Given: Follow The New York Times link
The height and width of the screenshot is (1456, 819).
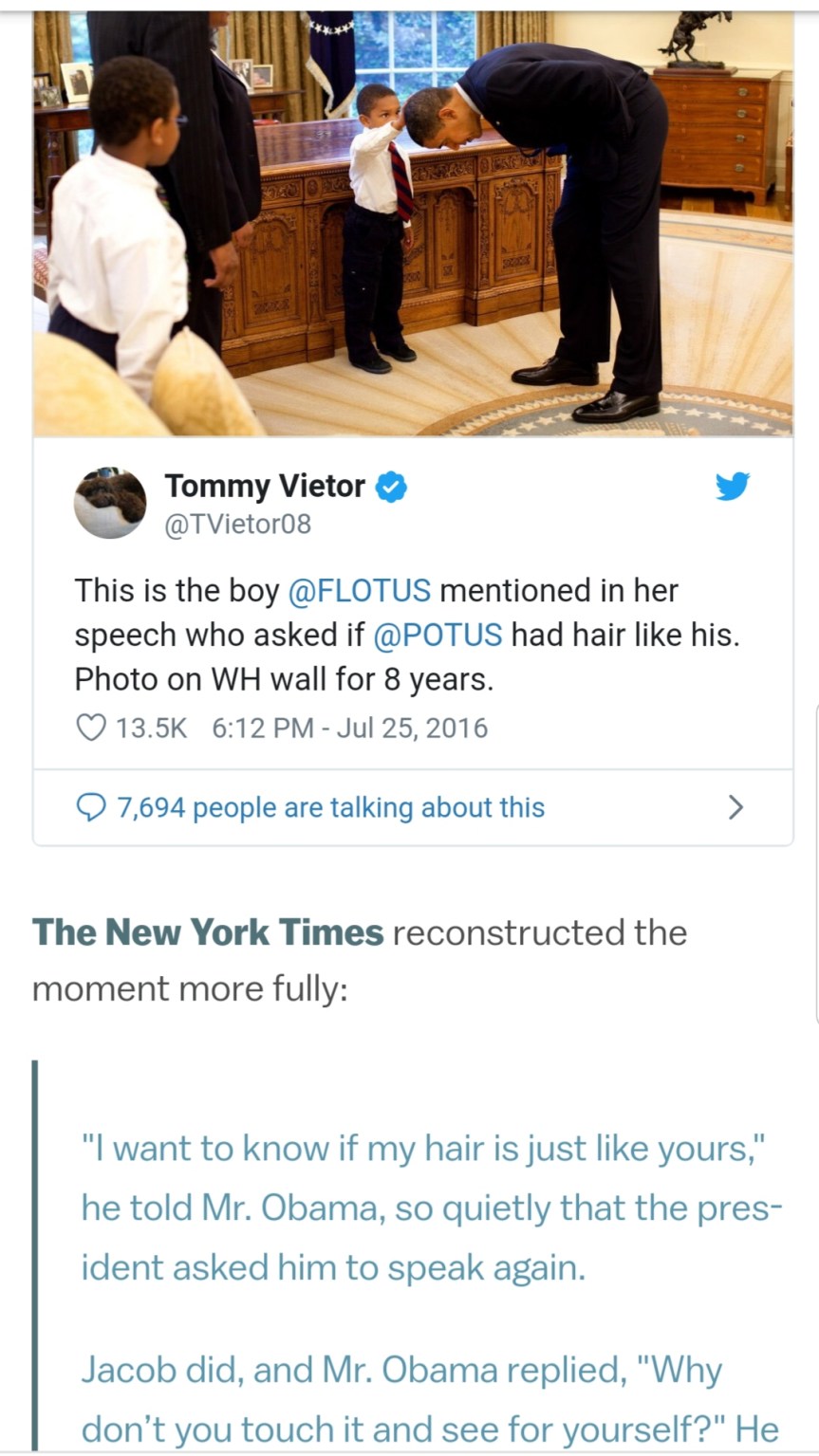Looking at the screenshot, I should point(208,932).
